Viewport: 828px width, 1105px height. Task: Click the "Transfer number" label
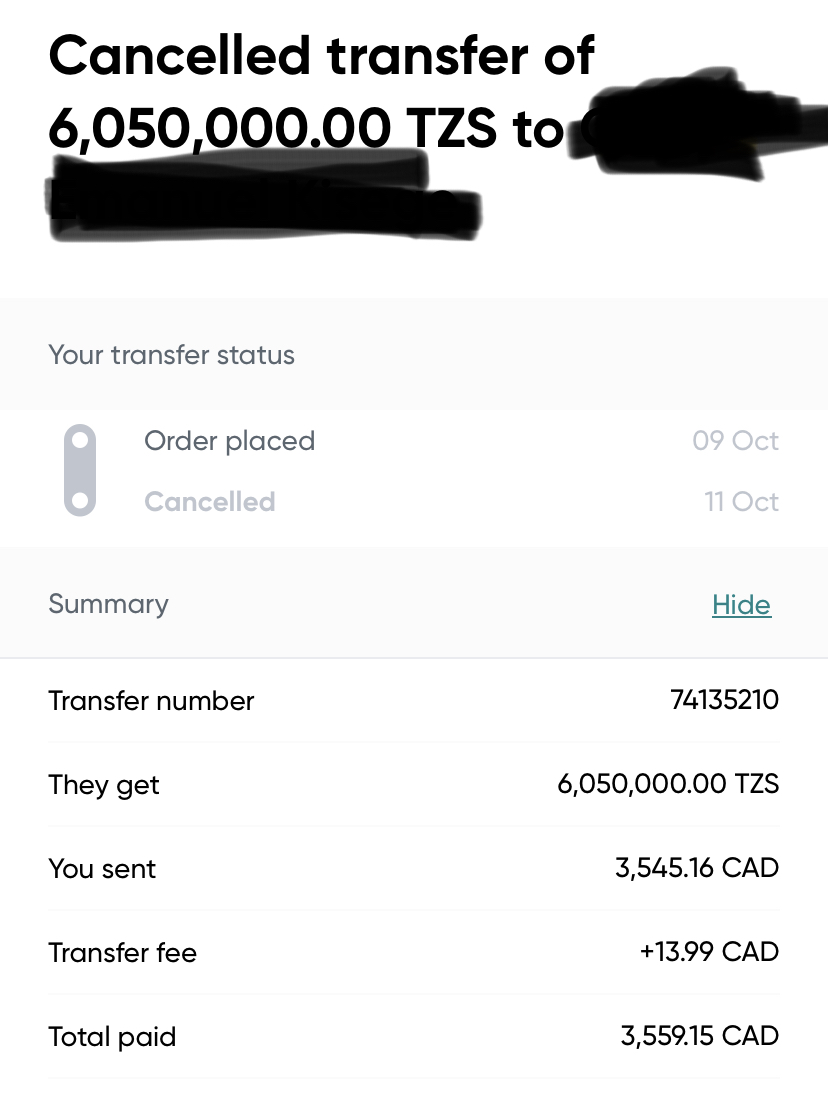(x=151, y=701)
